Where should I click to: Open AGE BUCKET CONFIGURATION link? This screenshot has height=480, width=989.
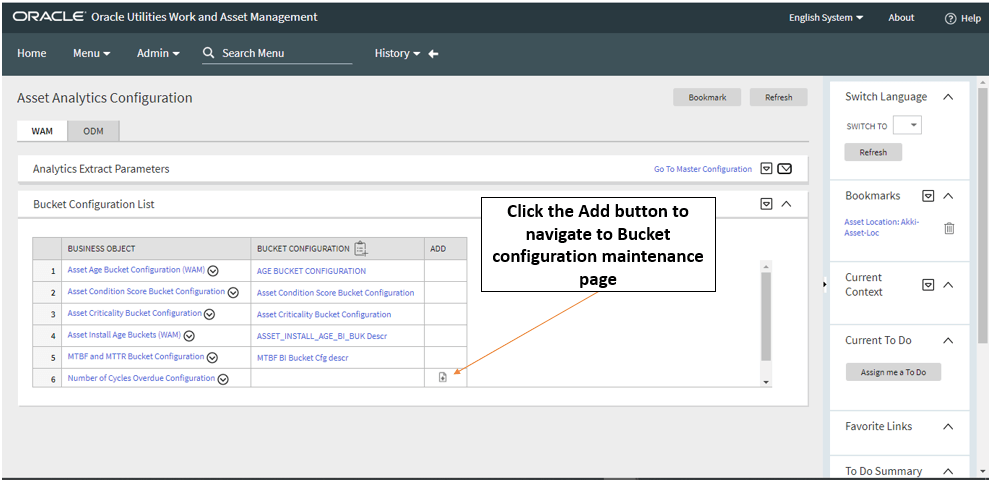pos(311,271)
